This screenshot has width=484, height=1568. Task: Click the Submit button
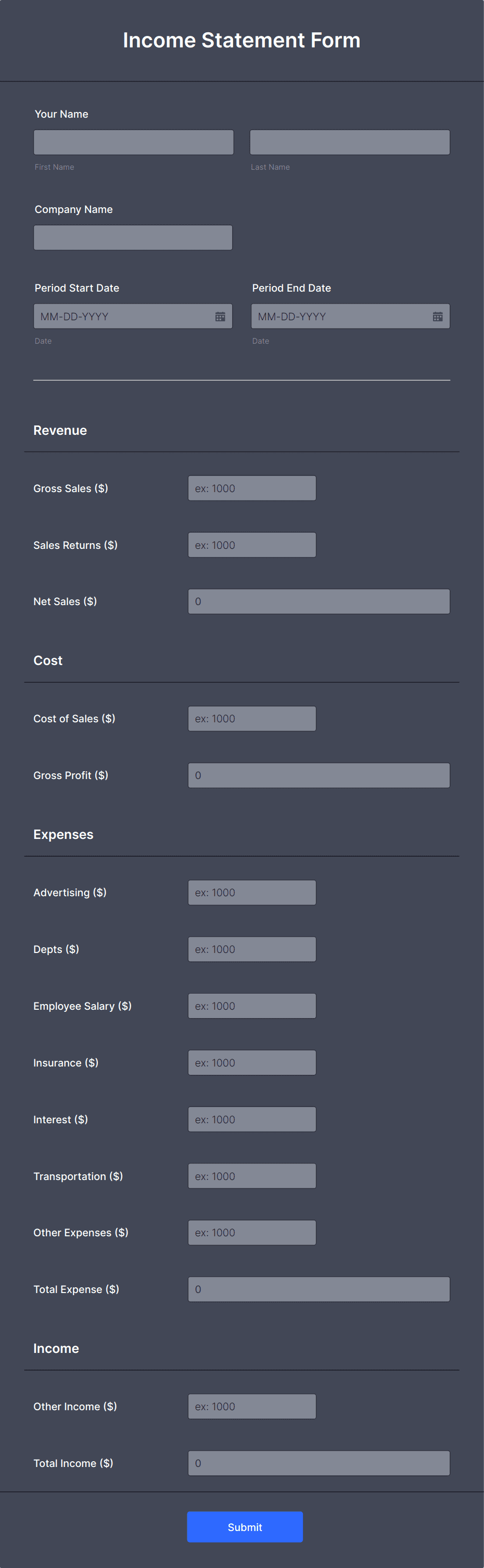point(245,1527)
